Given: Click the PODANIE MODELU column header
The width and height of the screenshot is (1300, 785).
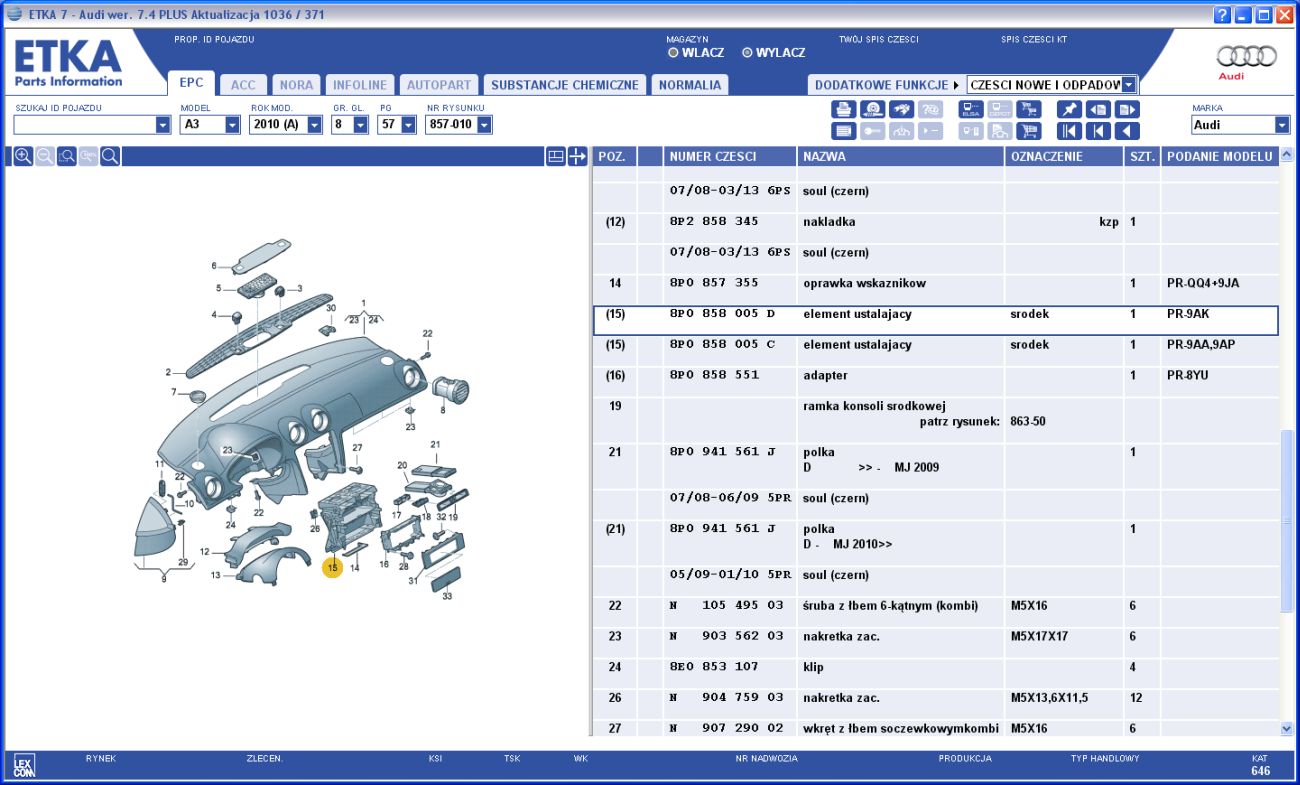Looking at the screenshot, I should (x=1220, y=156).
